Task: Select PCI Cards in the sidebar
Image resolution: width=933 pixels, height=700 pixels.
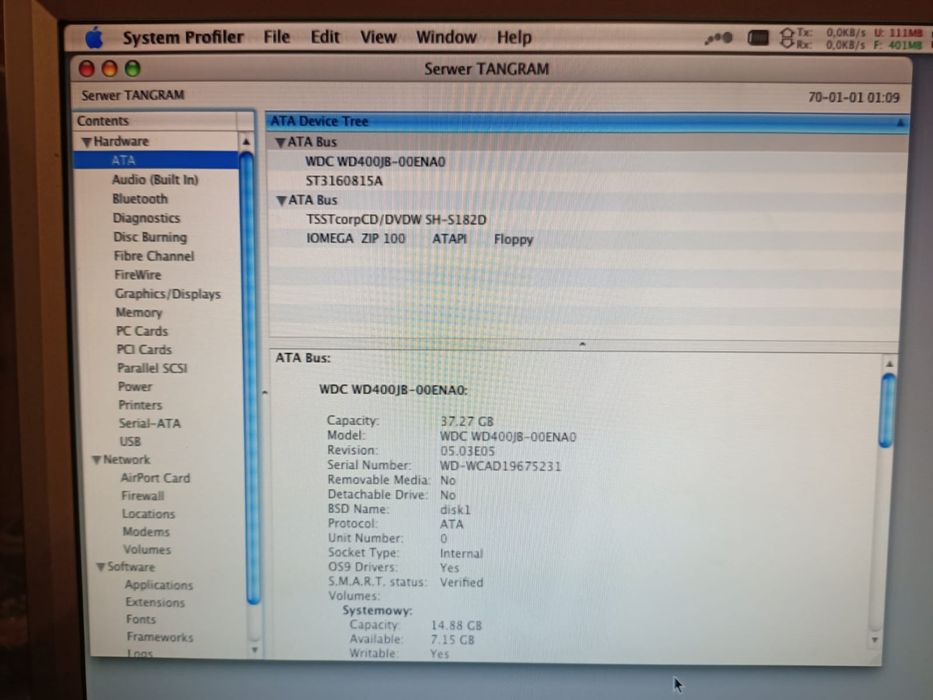Action: click(144, 349)
